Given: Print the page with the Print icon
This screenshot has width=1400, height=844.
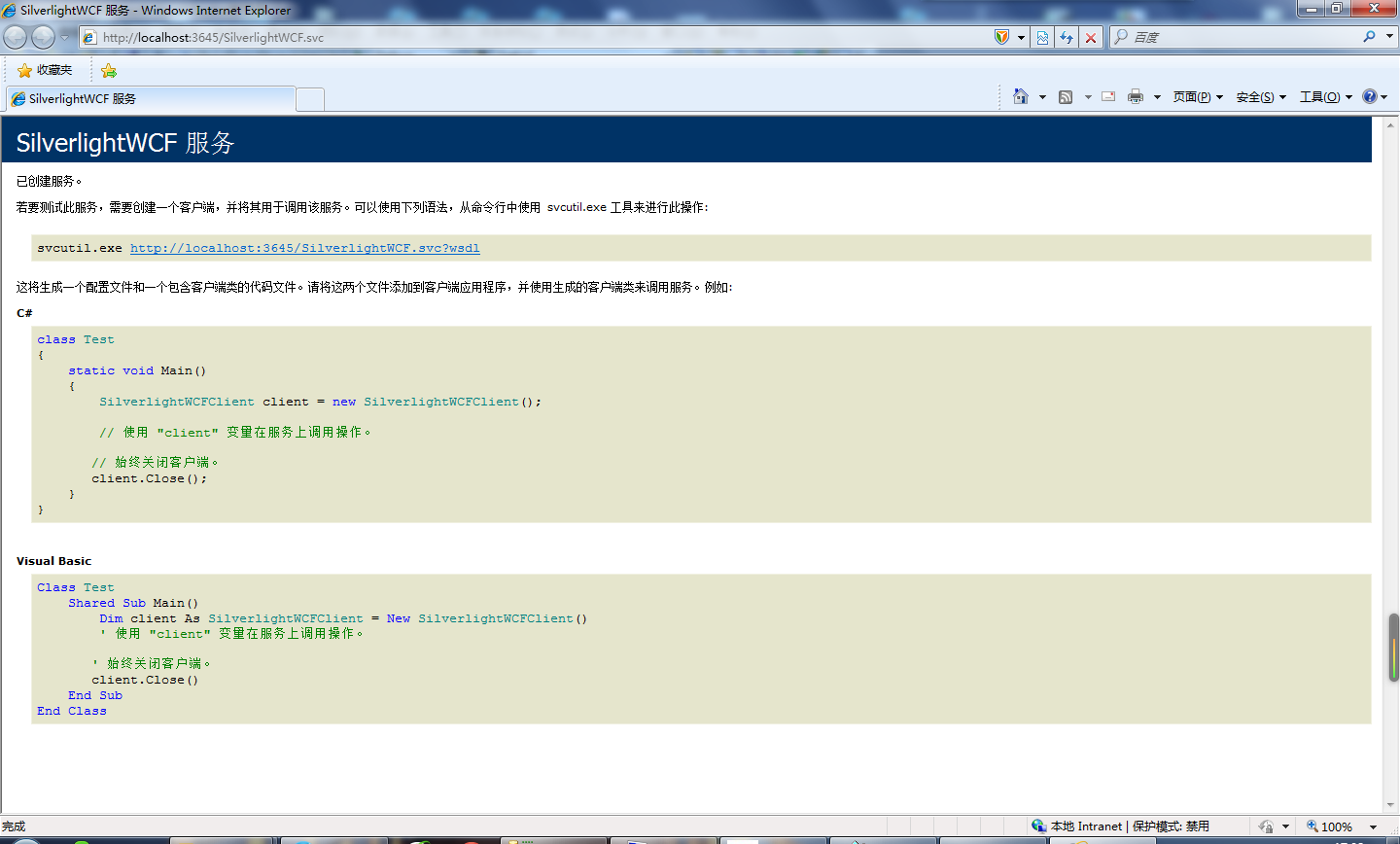Looking at the screenshot, I should [1134, 96].
